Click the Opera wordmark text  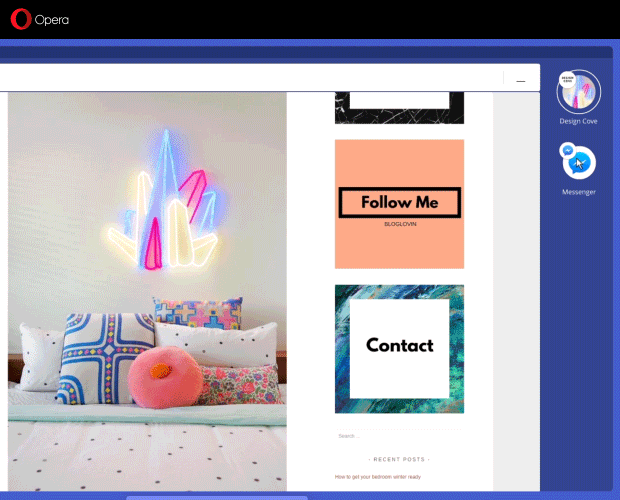(52, 19)
